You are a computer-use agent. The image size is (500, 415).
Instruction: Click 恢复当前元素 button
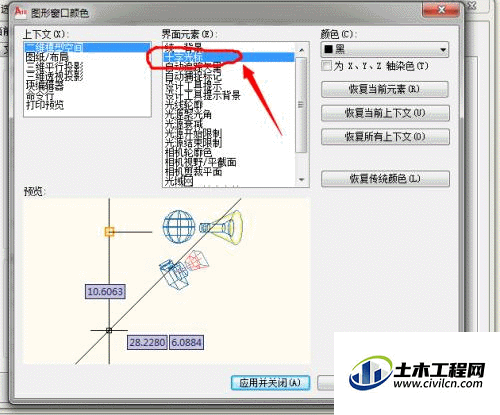point(385,89)
